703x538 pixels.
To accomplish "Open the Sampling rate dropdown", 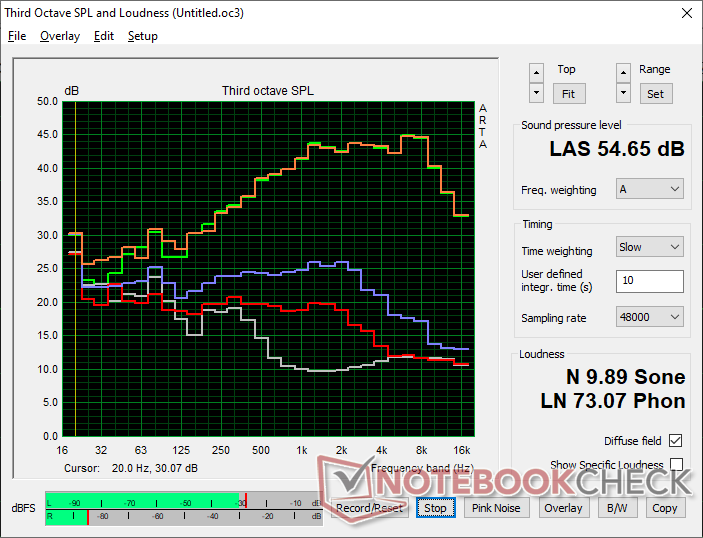I will (x=650, y=317).
